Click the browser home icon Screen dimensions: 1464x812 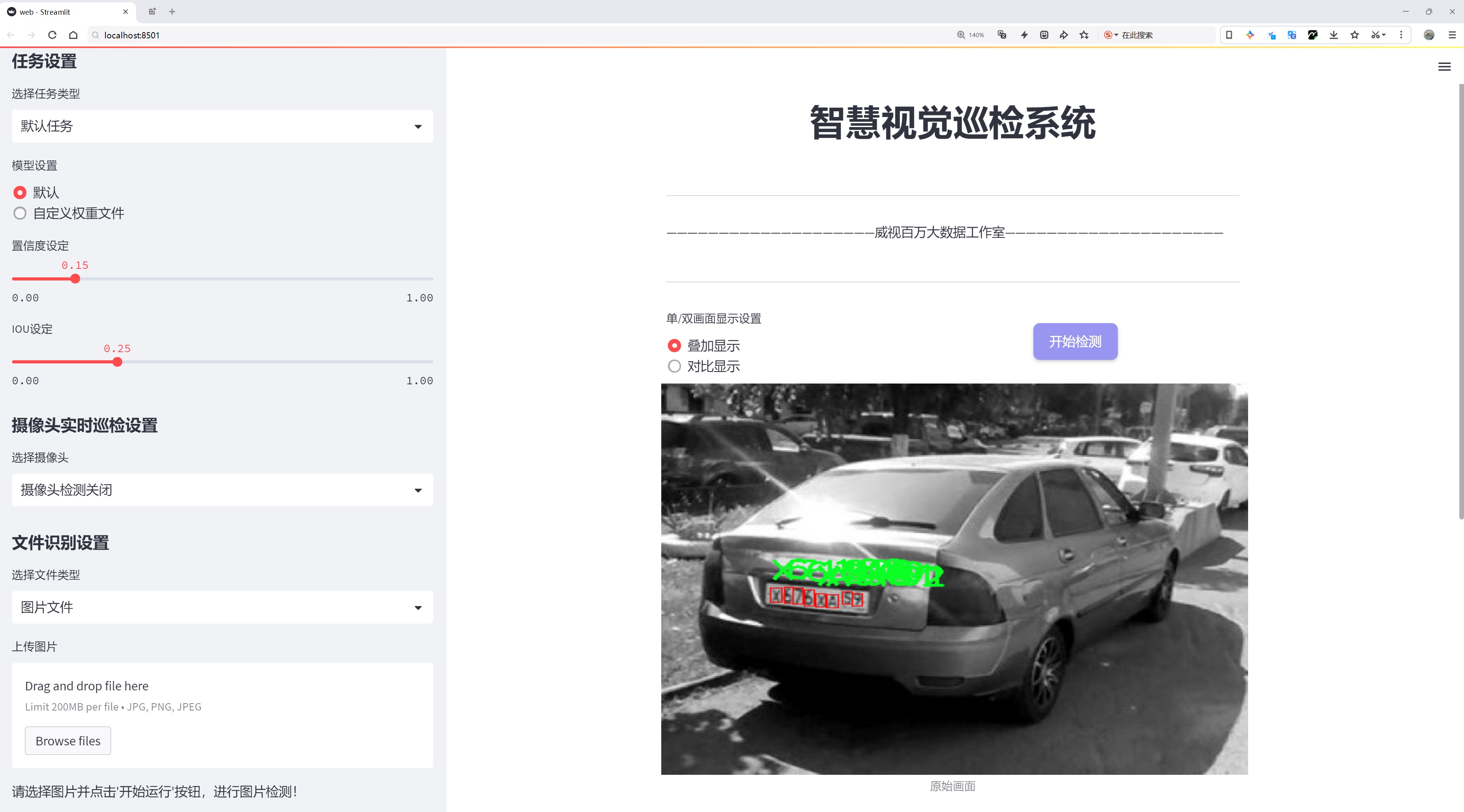(x=73, y=35)
